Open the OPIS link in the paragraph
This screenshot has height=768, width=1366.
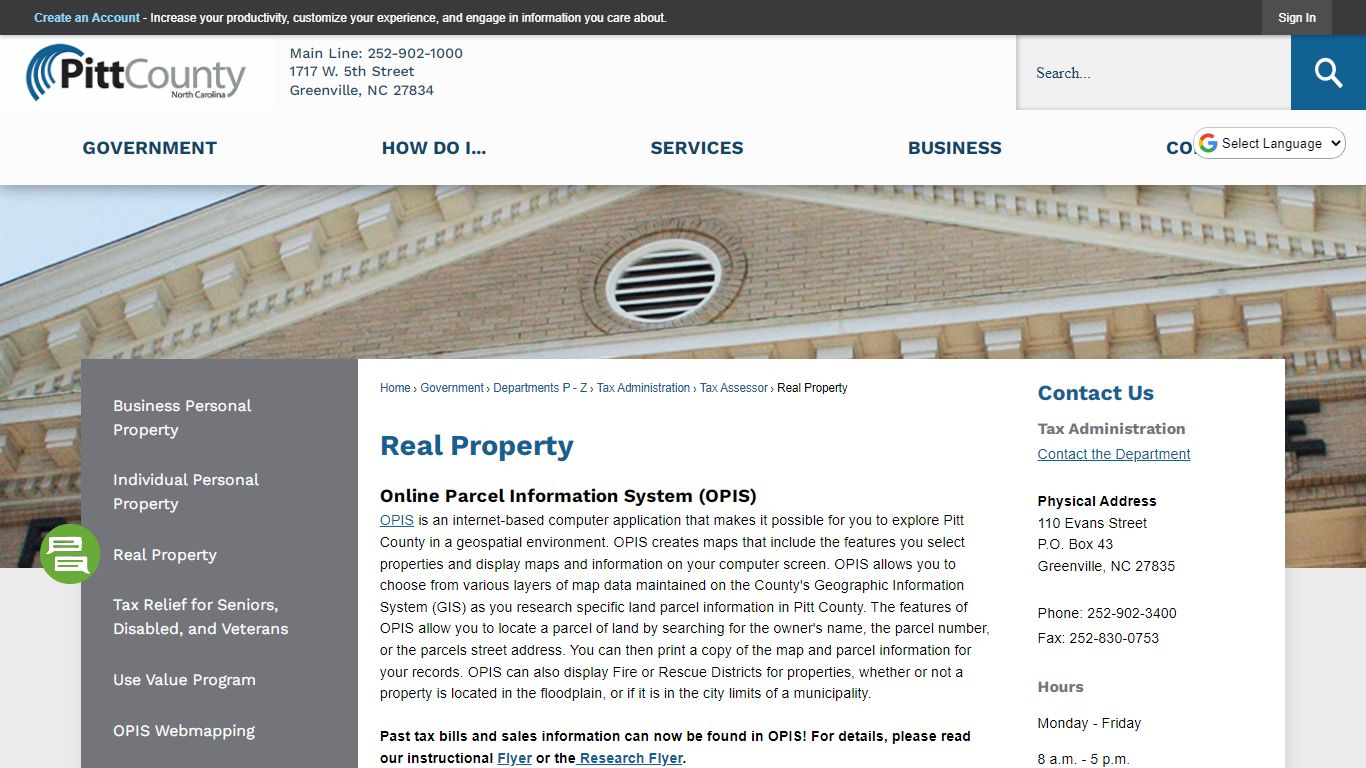coord(397,520)
